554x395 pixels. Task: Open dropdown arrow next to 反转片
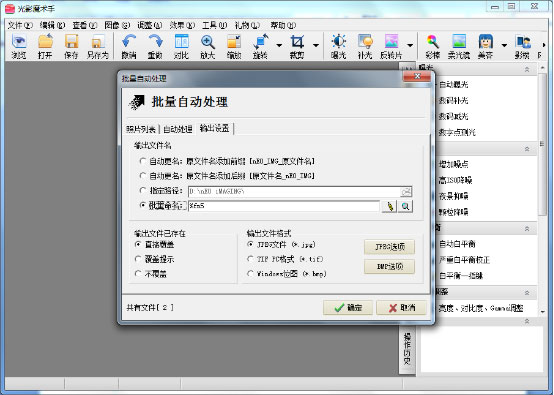(410, 46)
